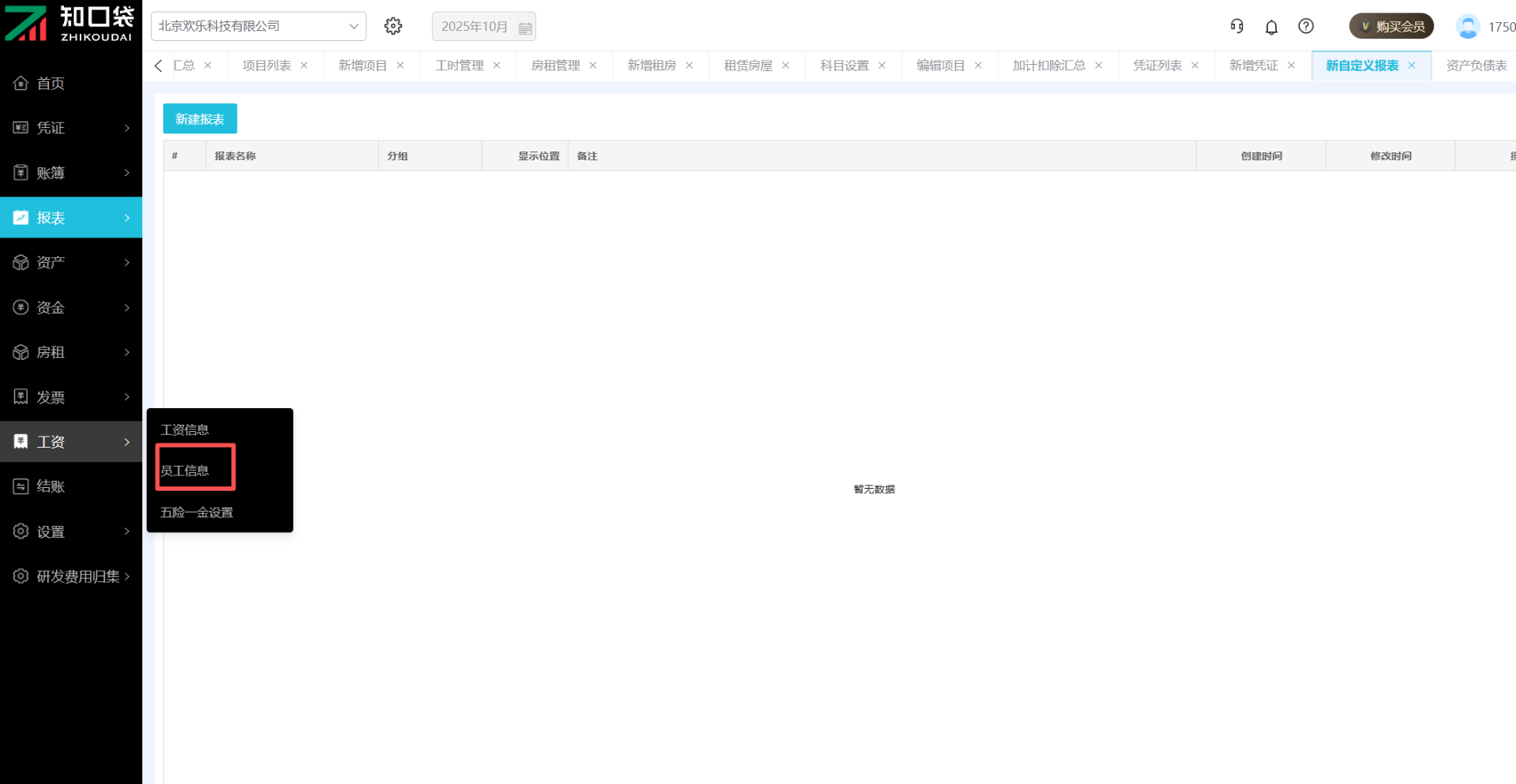This screenshot has height=784, width=1516.
Task: Select 五险一金设置 from the submenu
Action: pyautogui.click(x=197, y=512)
